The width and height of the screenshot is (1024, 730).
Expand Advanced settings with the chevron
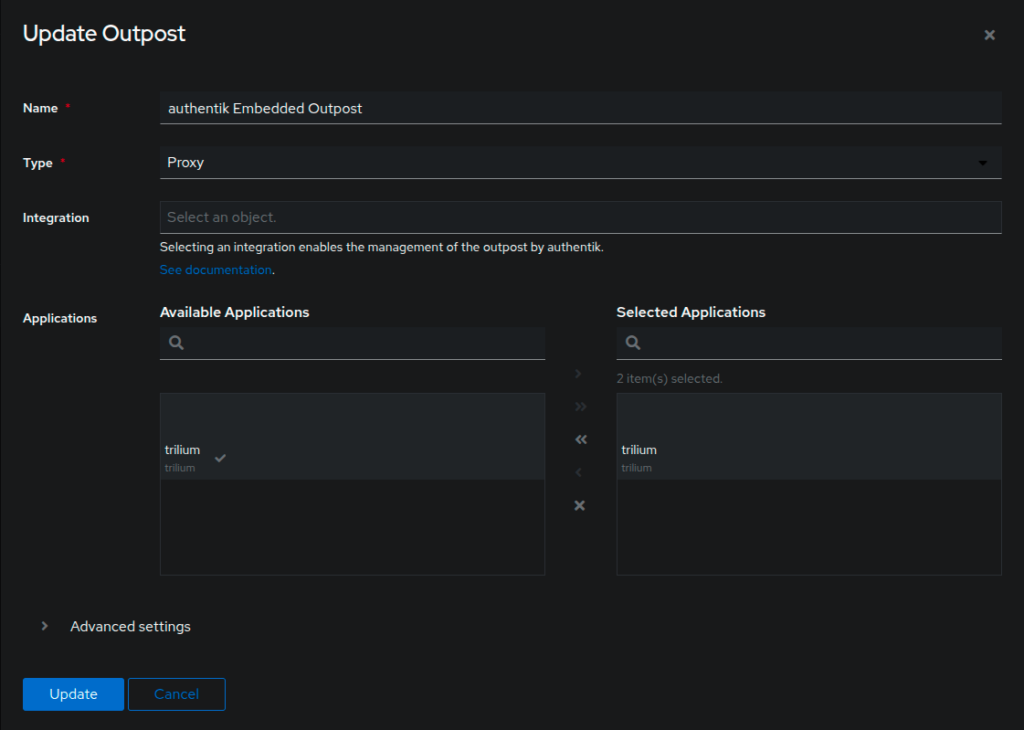(44, 626)
